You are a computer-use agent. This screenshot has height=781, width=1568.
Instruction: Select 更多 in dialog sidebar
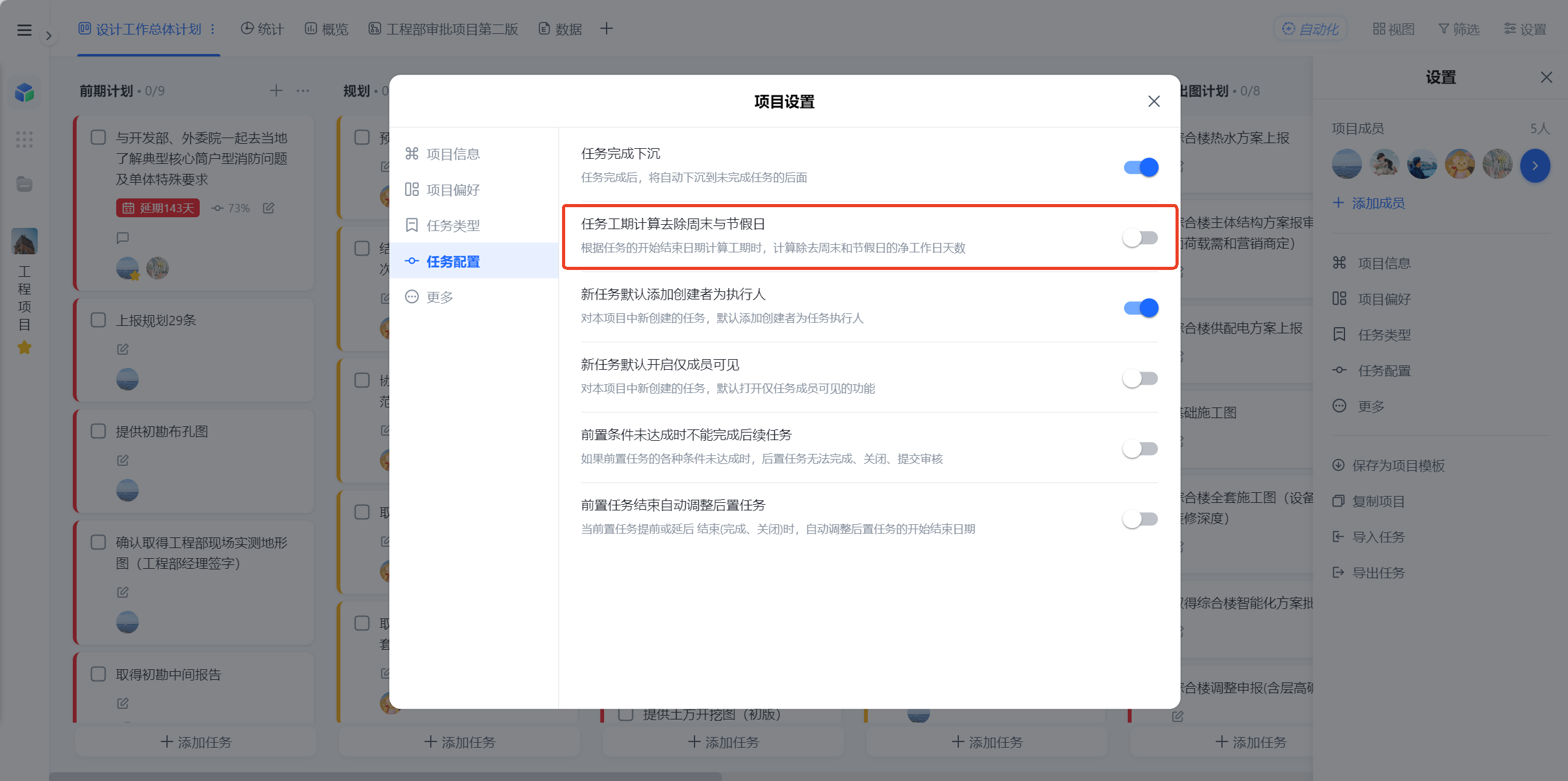pyautogui.click(x=473, y=297)
